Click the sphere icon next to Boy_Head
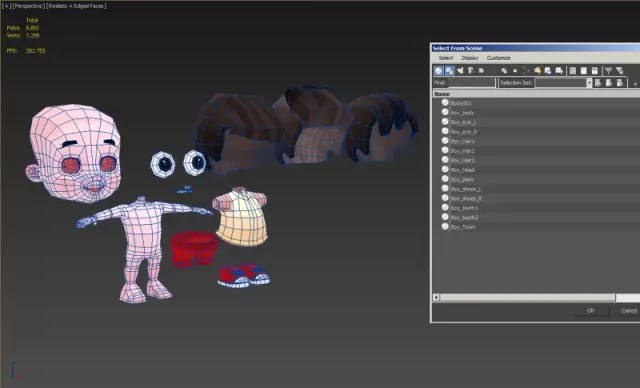 (x=445, y=169)
